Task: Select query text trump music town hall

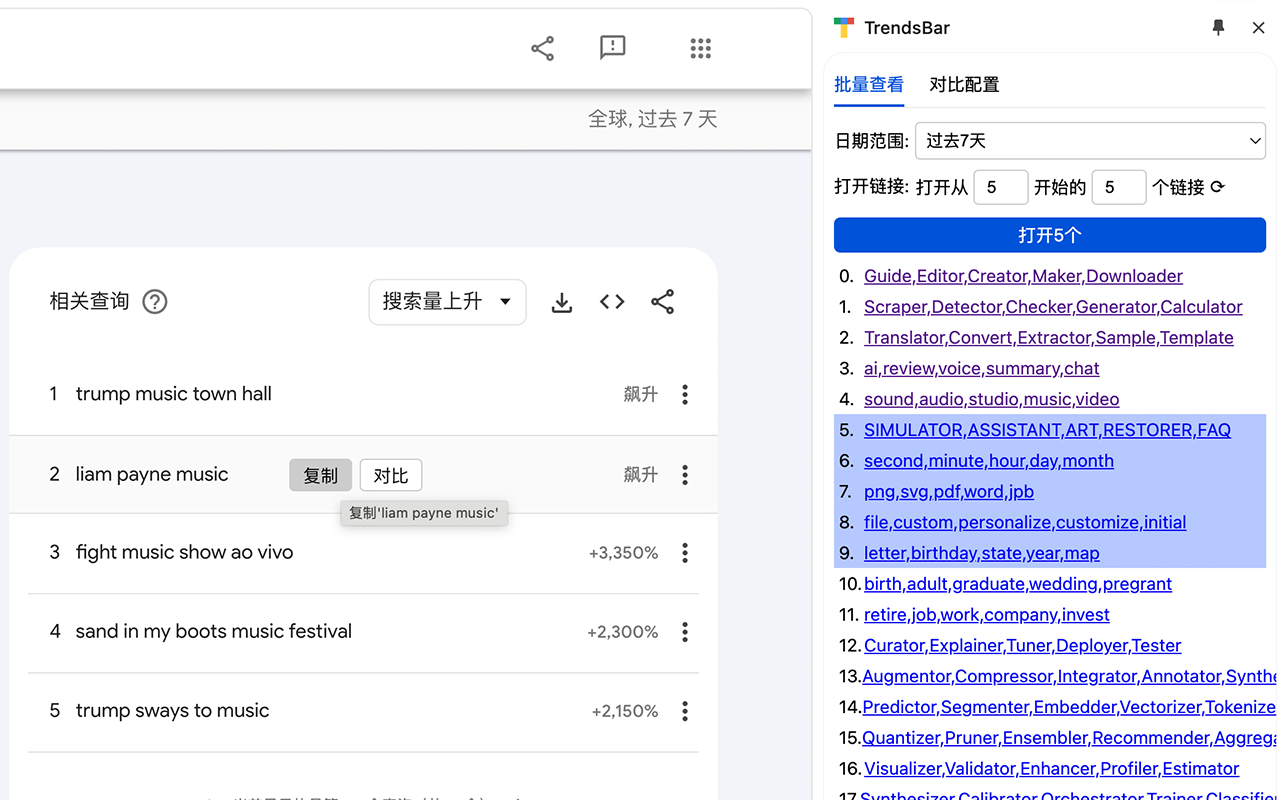Action: [174, 394]
